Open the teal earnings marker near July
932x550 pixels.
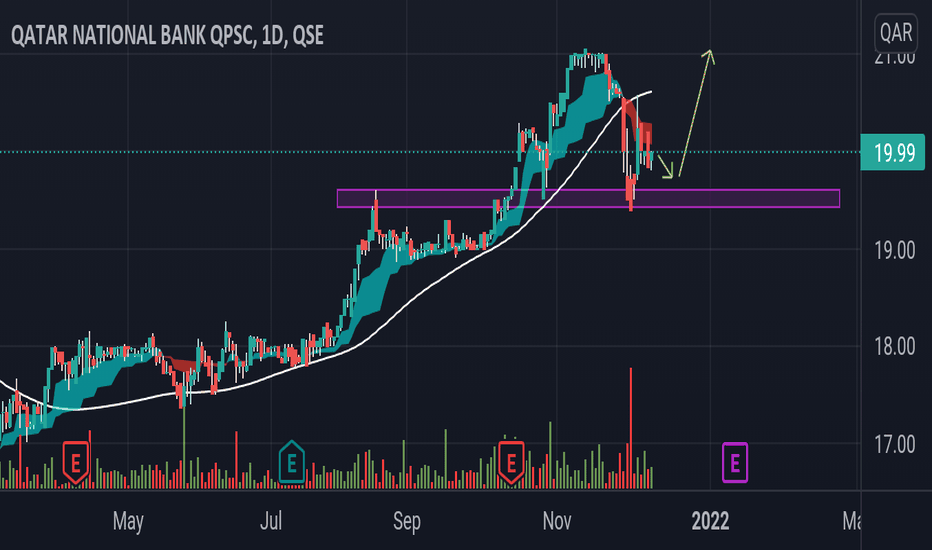[291, 461]
